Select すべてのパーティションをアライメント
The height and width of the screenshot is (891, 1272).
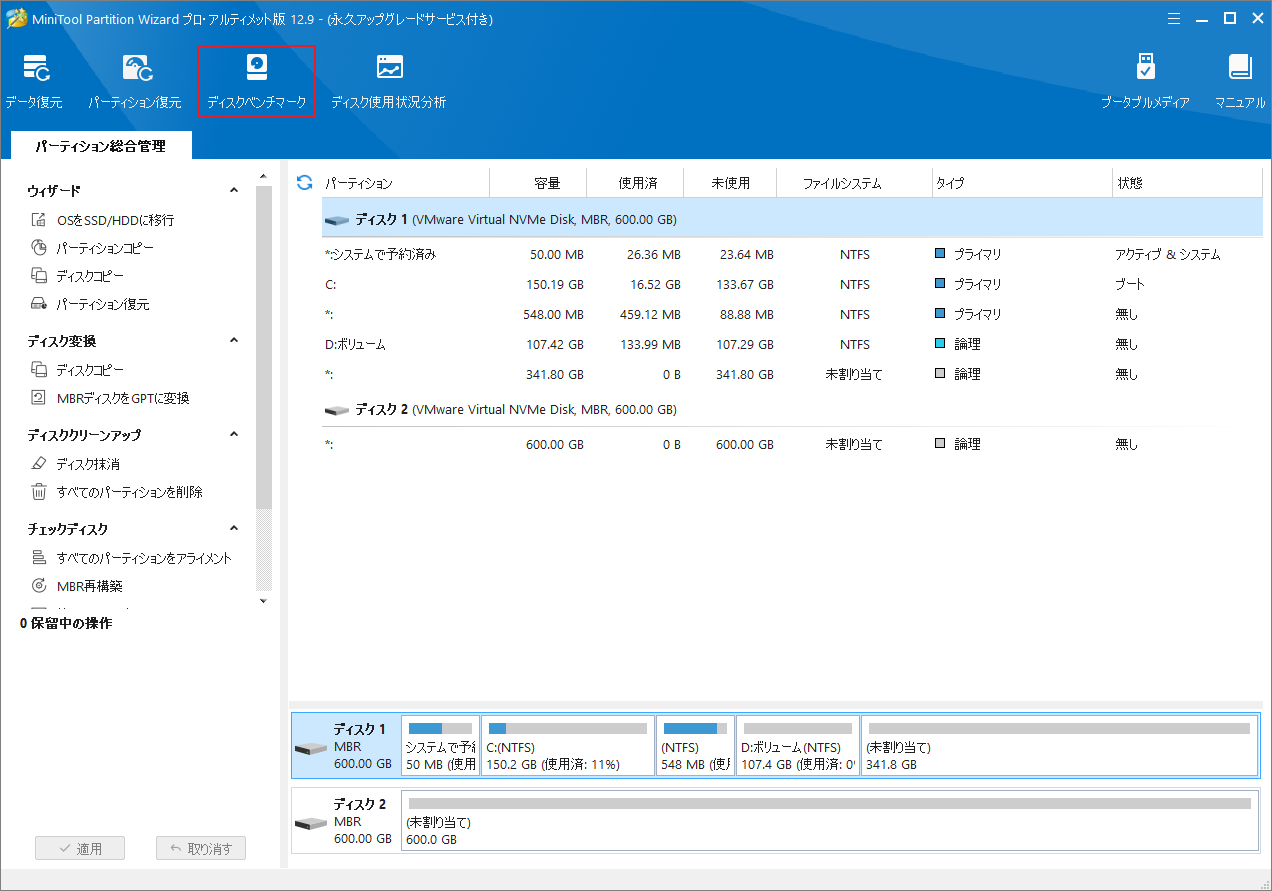click(131, 558)
